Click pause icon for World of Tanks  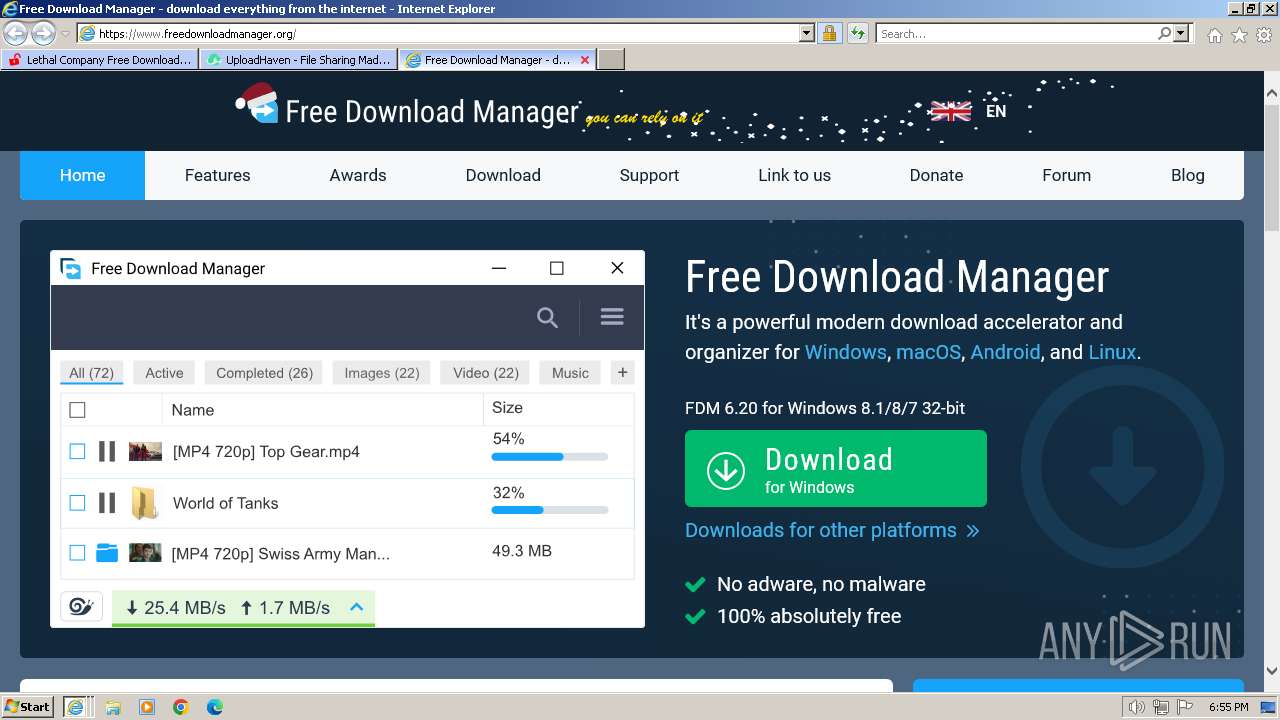pos(107,503)
